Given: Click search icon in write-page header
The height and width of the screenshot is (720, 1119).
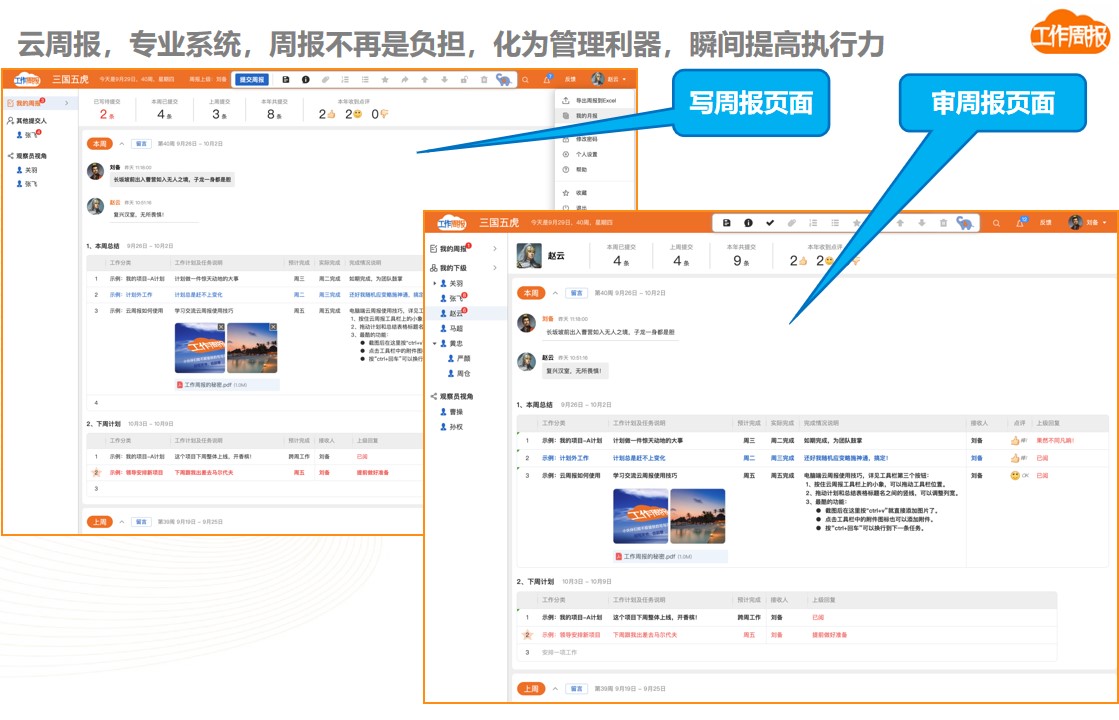Looking at the screenshot, I should click(525, 79).
